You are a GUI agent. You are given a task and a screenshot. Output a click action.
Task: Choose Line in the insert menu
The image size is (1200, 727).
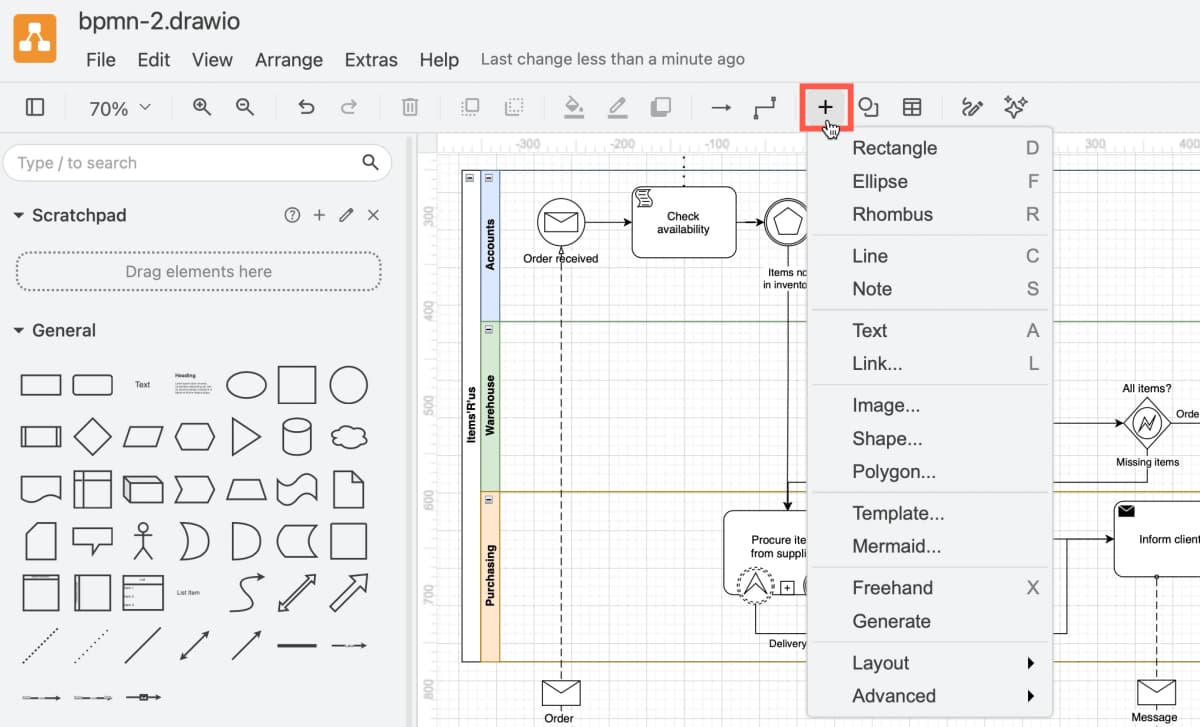click(x=929, y=256)
